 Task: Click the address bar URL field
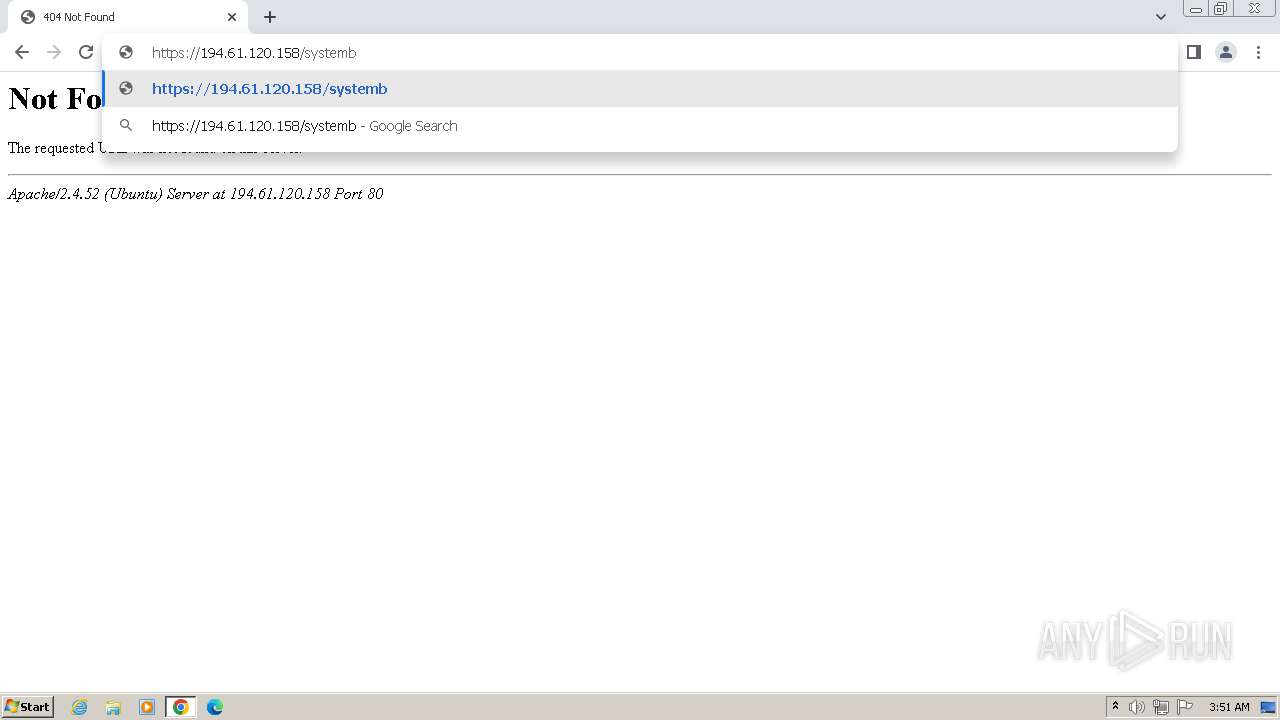pyautogui.click(x=640, y=52)
